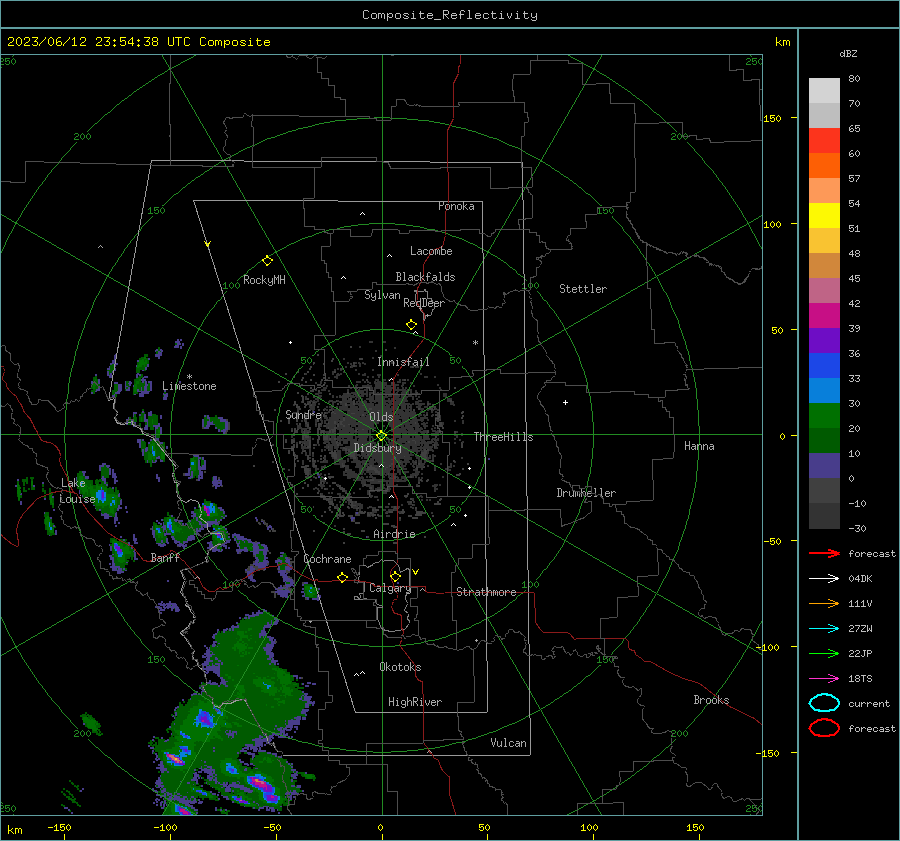This screenshot has height=841, width=900.
Task: Click the magenta 18TS arrow icon
Action: [x=824, y=679]
